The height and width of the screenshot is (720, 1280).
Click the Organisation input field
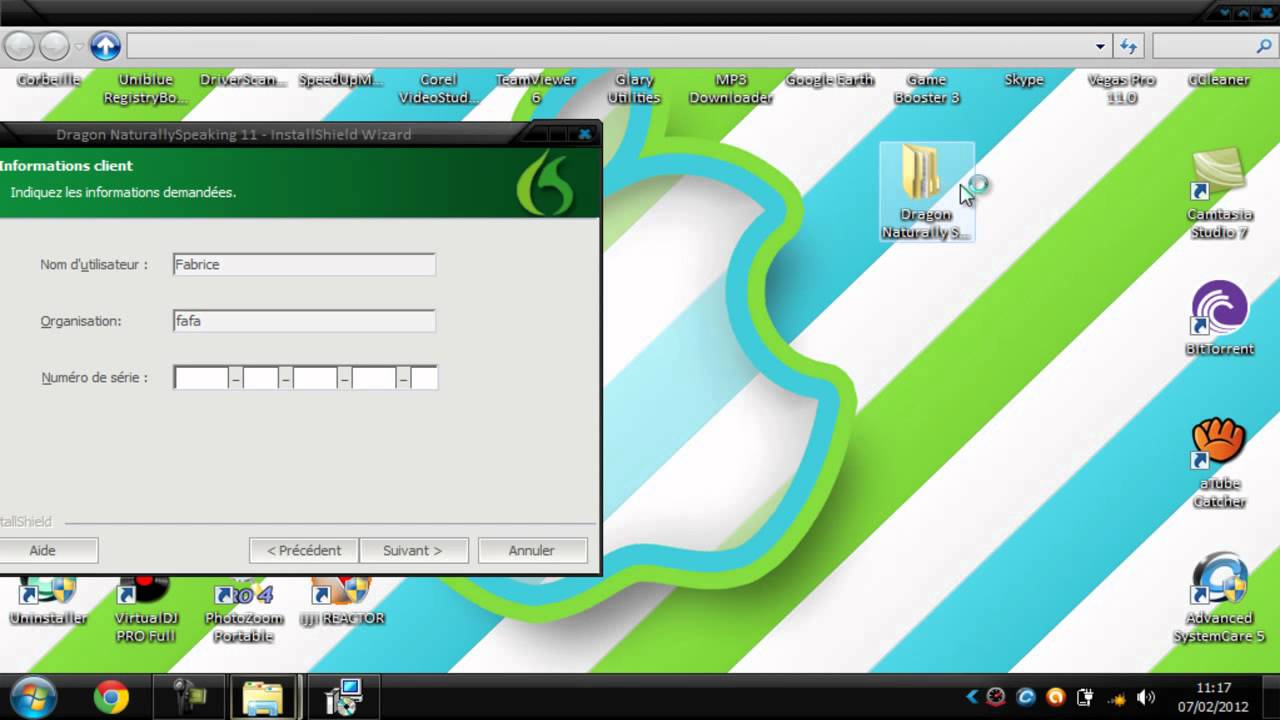304,321
